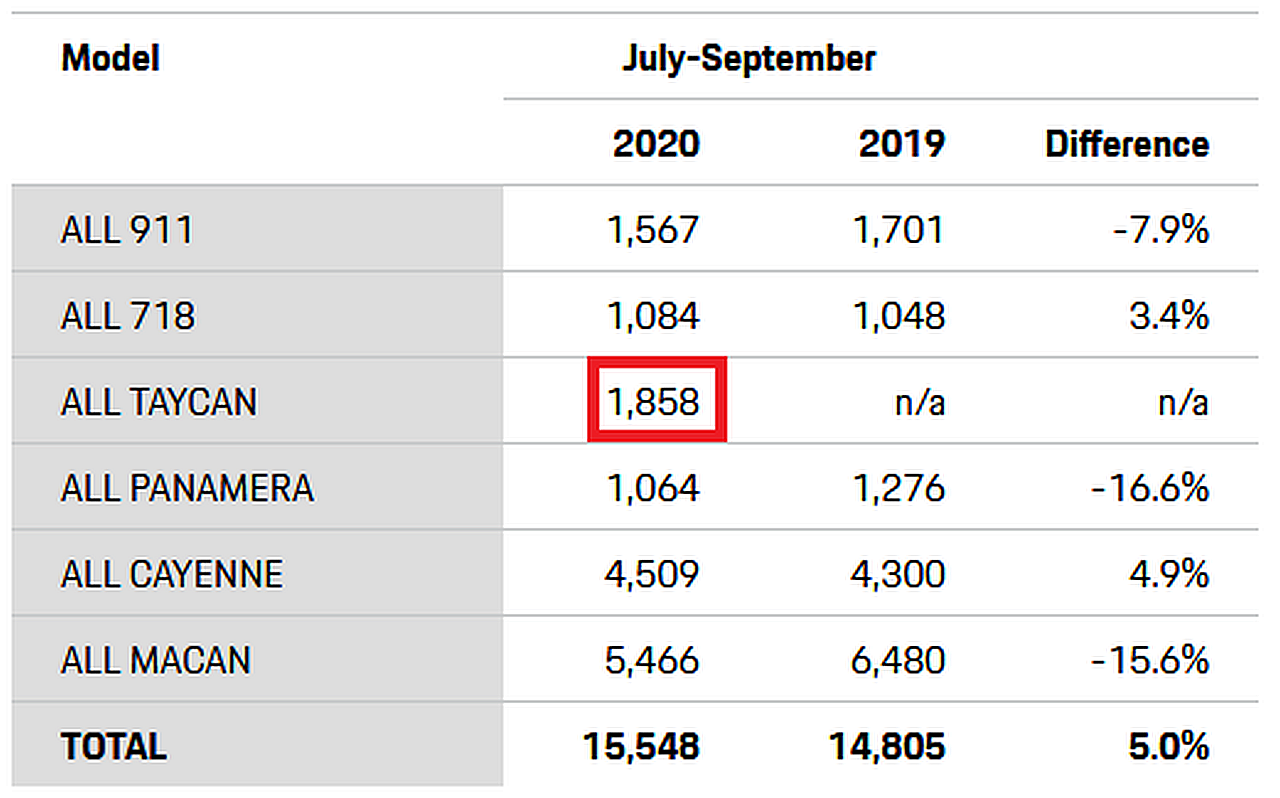
Task: Click the Difference column header
Action: click(1127, 144)
